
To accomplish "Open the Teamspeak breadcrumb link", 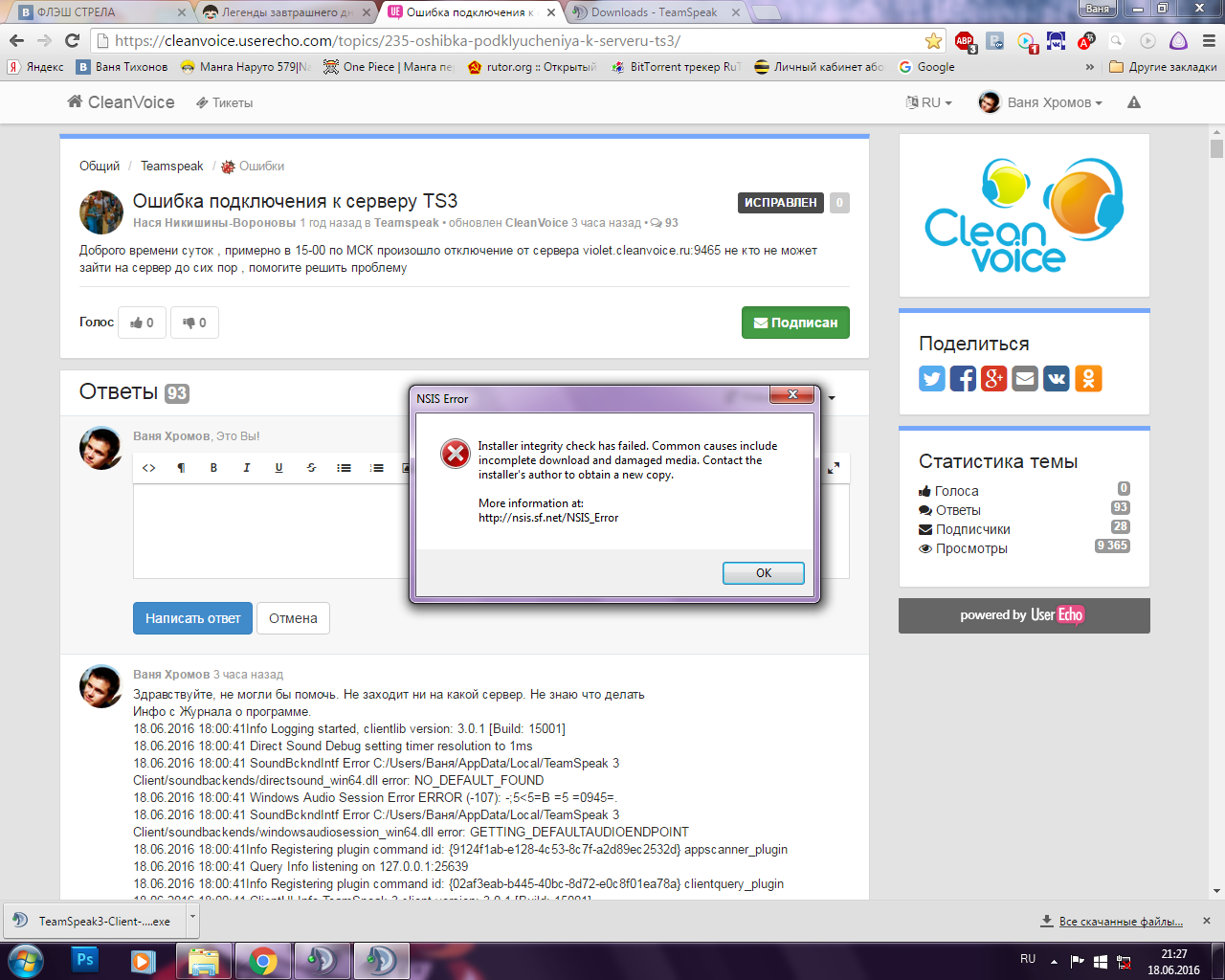I will 172,166.
